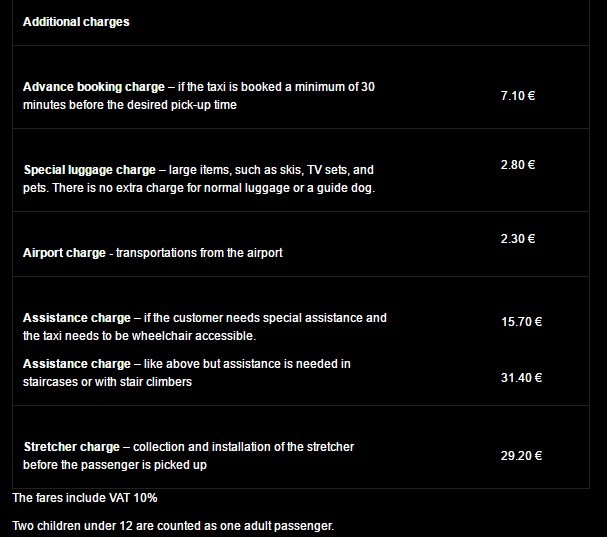Click the 29.20 € stretcher price
The width and height of the screenshot is (607, 537).
pos(521,456)
